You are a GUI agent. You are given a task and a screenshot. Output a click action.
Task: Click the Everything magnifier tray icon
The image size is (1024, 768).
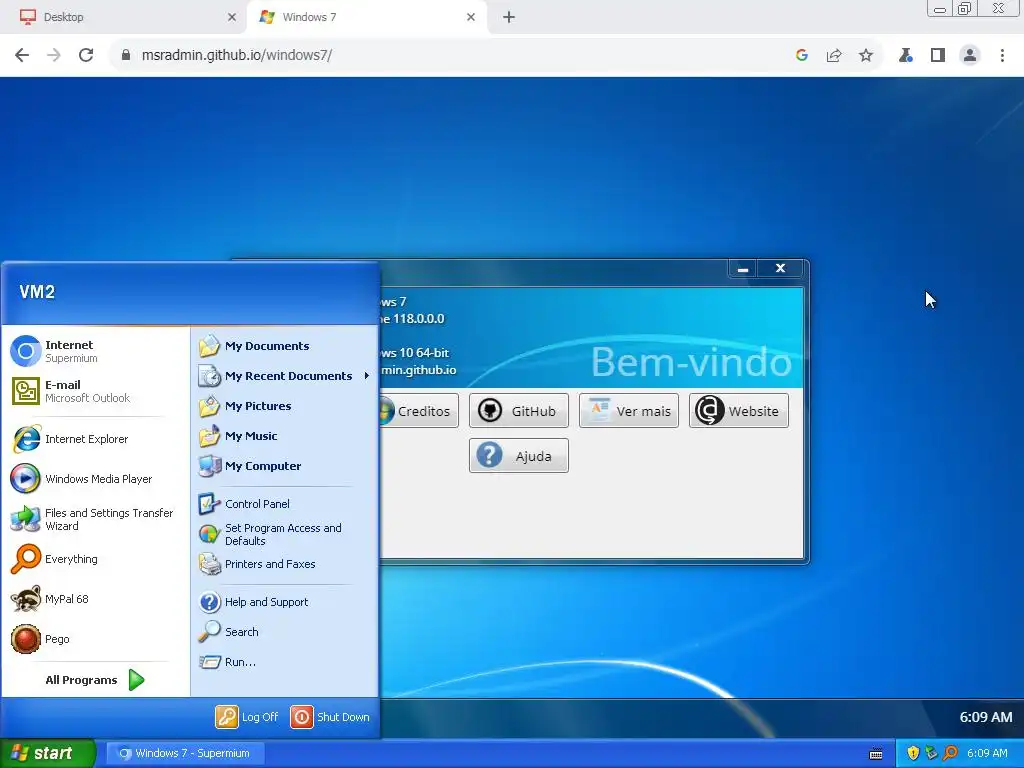pyautogui.click(x=950, y=753)
